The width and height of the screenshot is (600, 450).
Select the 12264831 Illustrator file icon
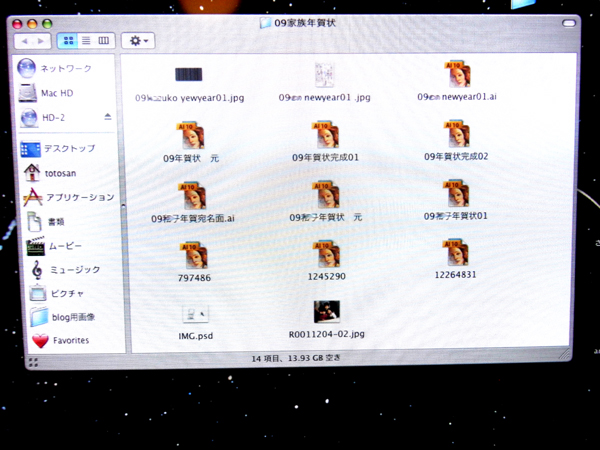pyautogui.click(x=456, y=253)
